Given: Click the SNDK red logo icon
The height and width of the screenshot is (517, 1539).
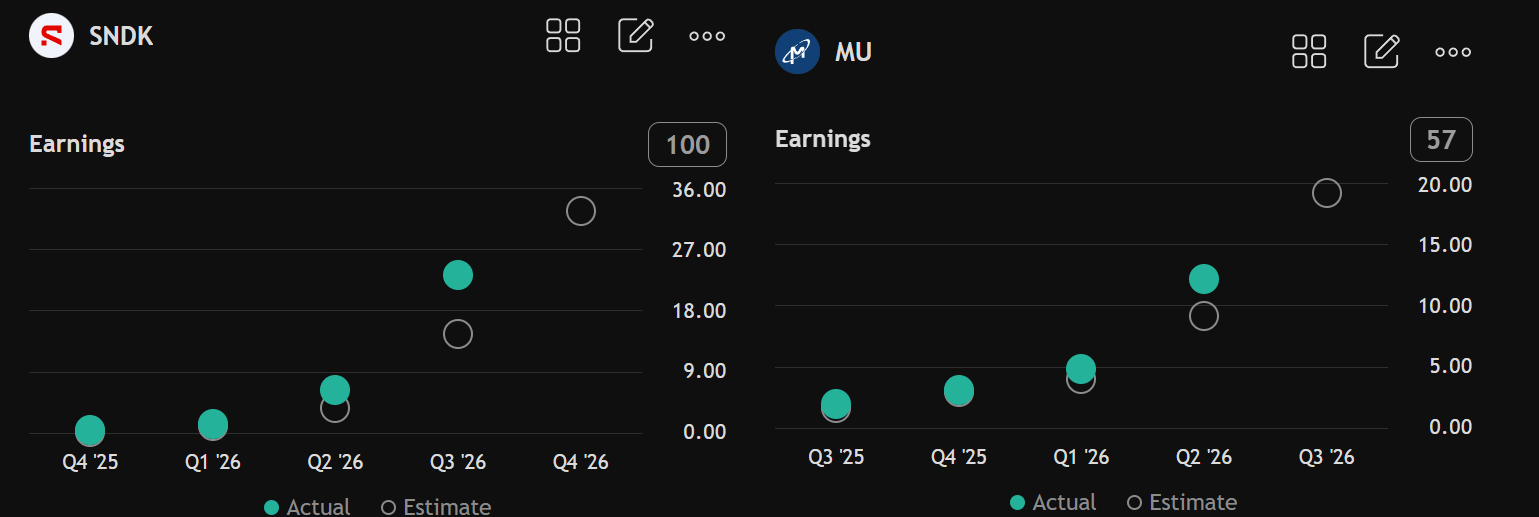Looking at the screenshot, I should point(51,37).
